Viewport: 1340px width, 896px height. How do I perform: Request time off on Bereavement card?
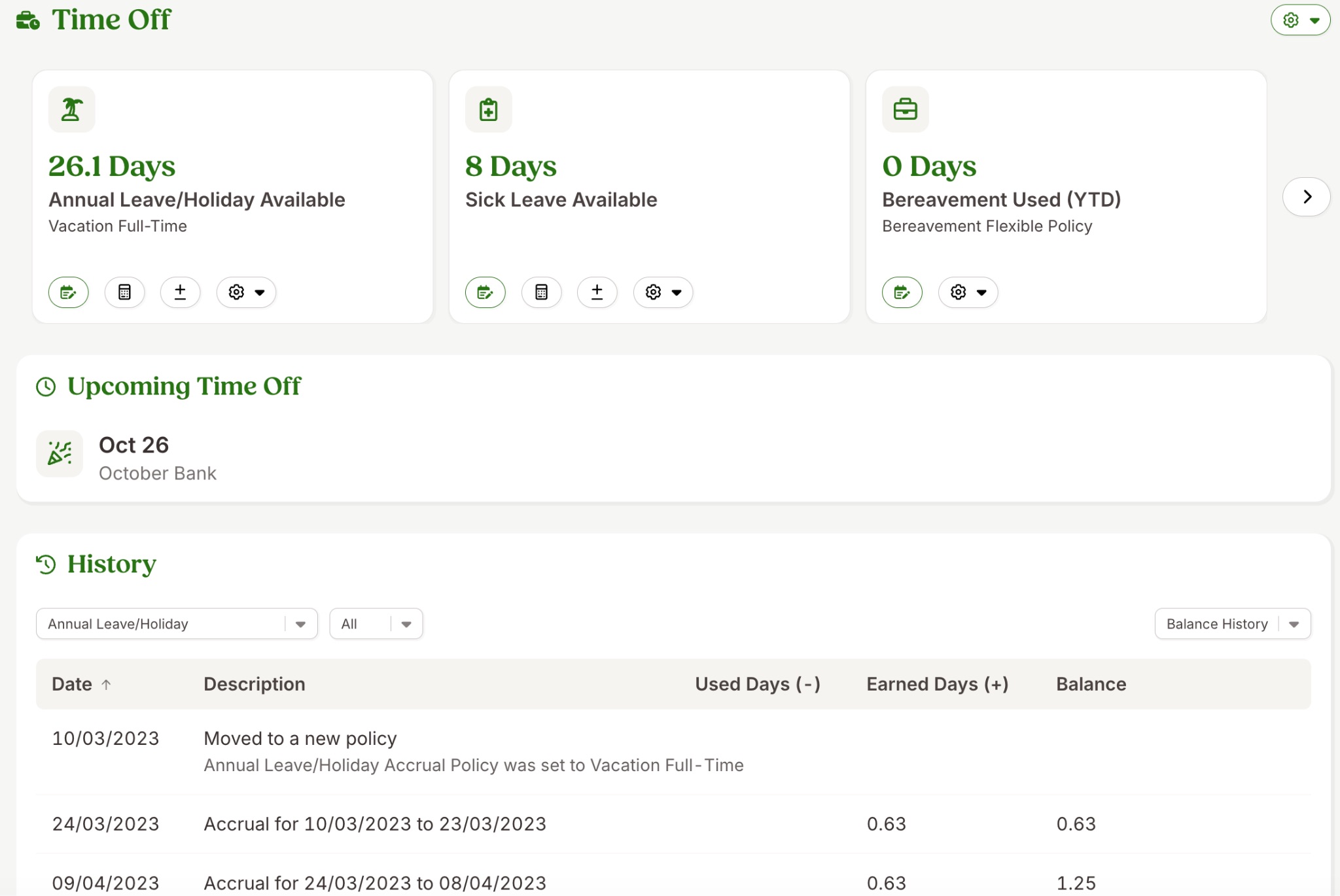902,292
